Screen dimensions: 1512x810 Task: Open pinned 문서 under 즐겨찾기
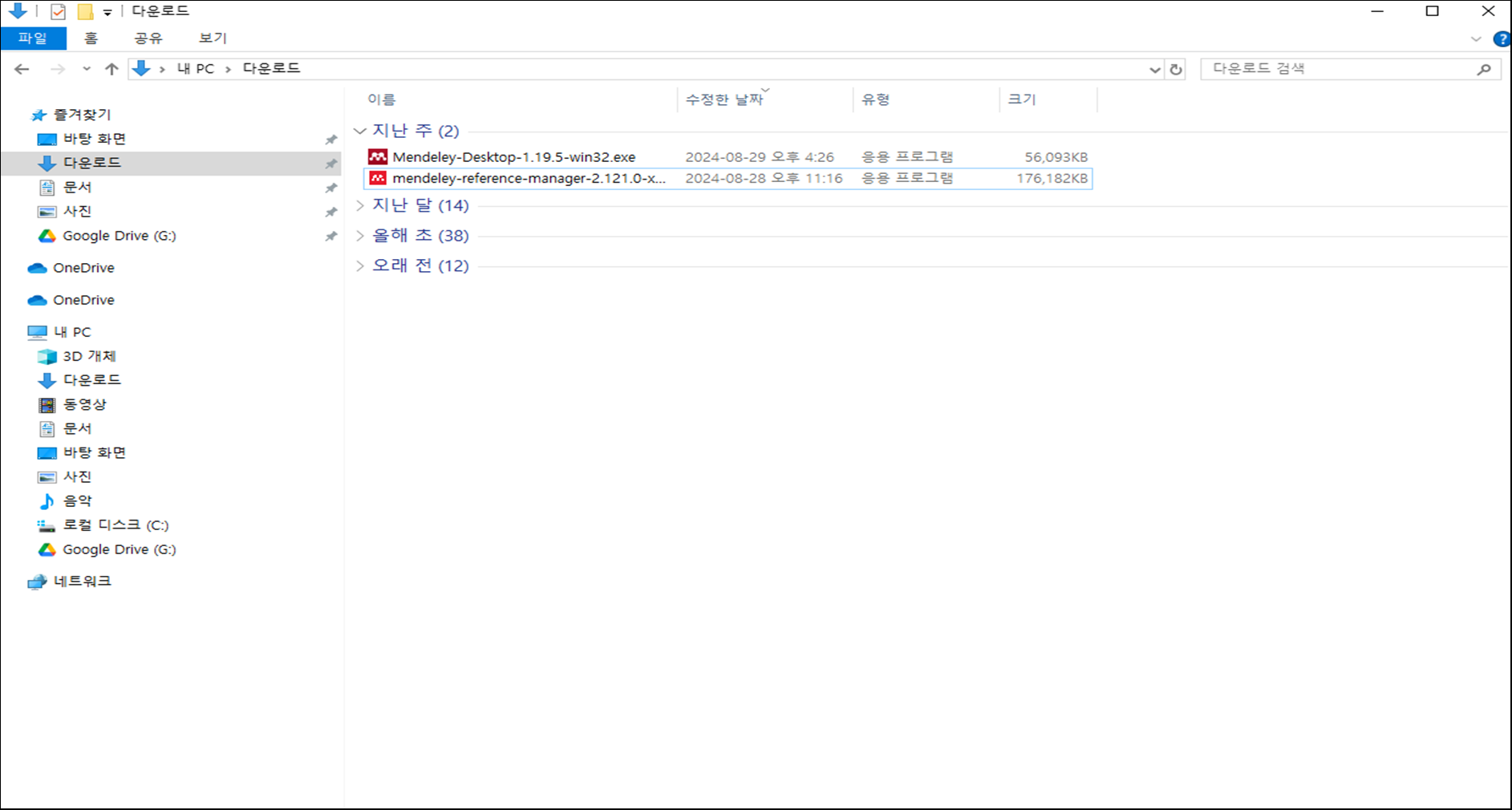pos(77,187)
